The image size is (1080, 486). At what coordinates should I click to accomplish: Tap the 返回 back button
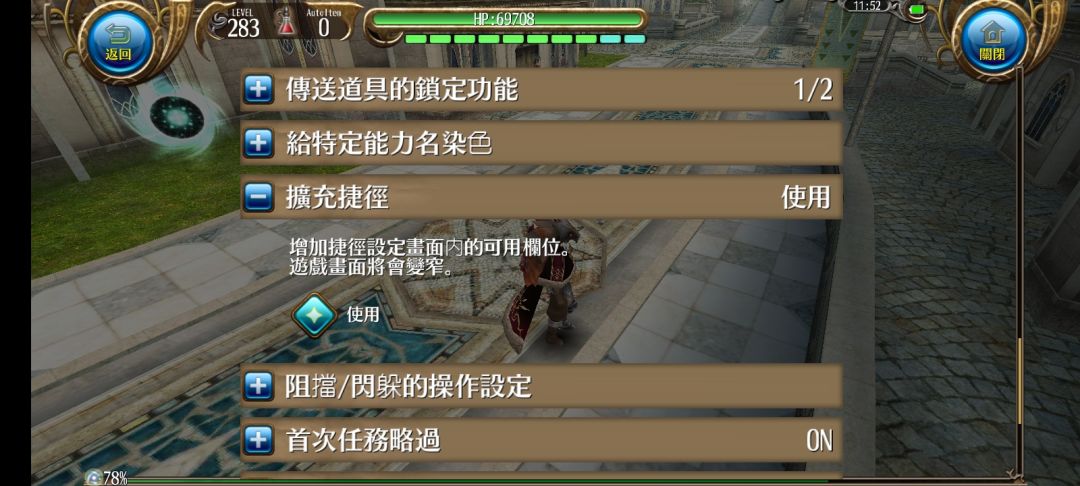coord(118,43)
